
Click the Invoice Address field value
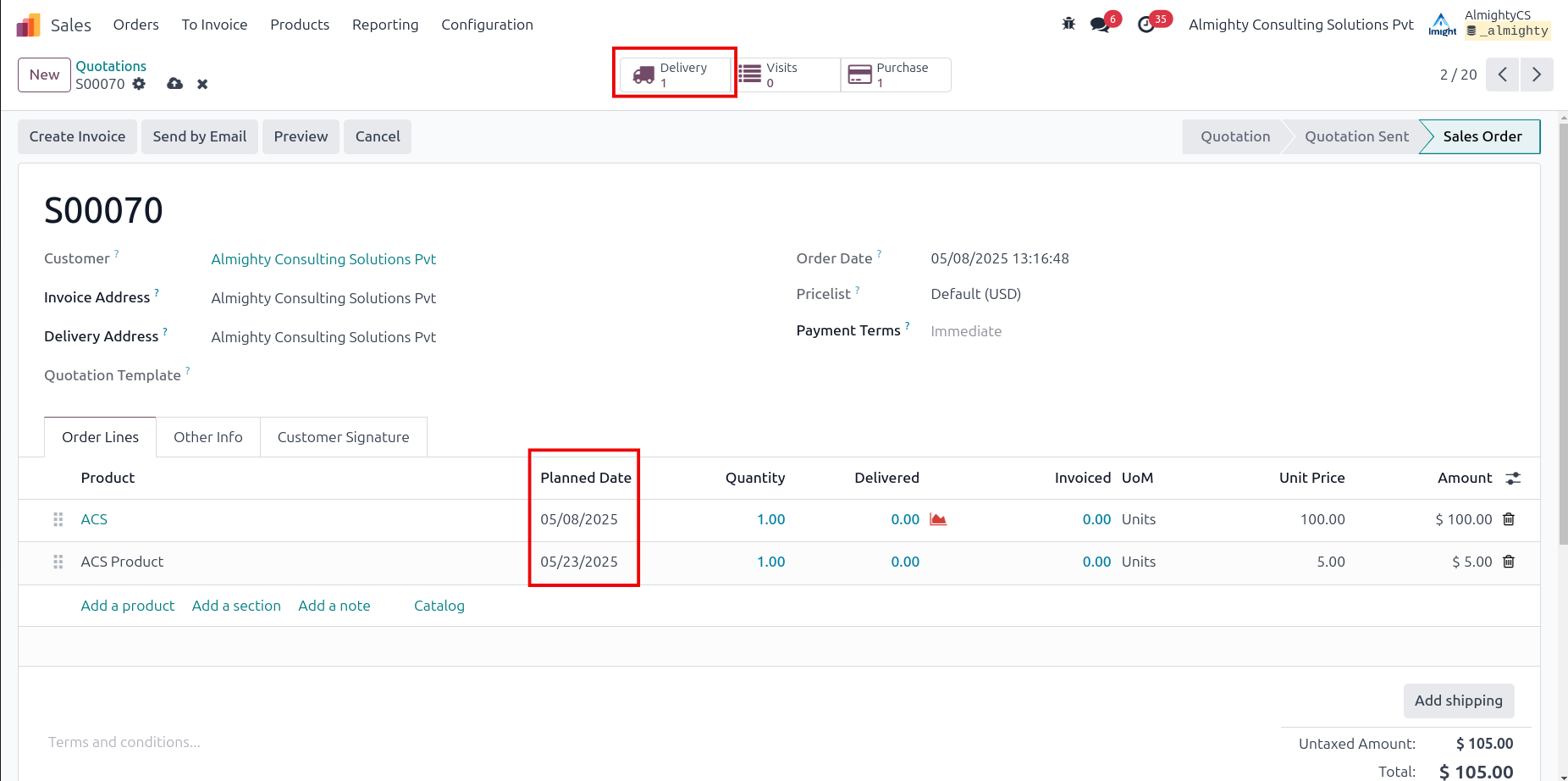click(323, 298)
